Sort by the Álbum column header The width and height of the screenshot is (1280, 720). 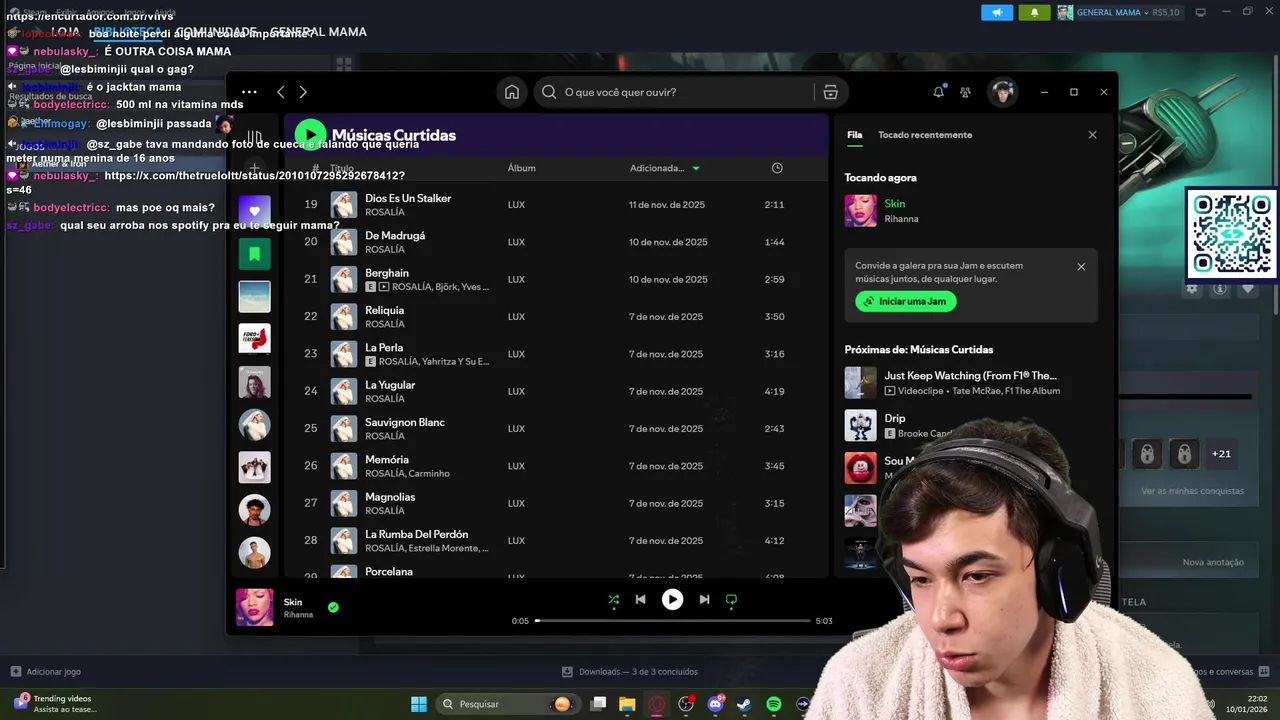pos(521,168)
